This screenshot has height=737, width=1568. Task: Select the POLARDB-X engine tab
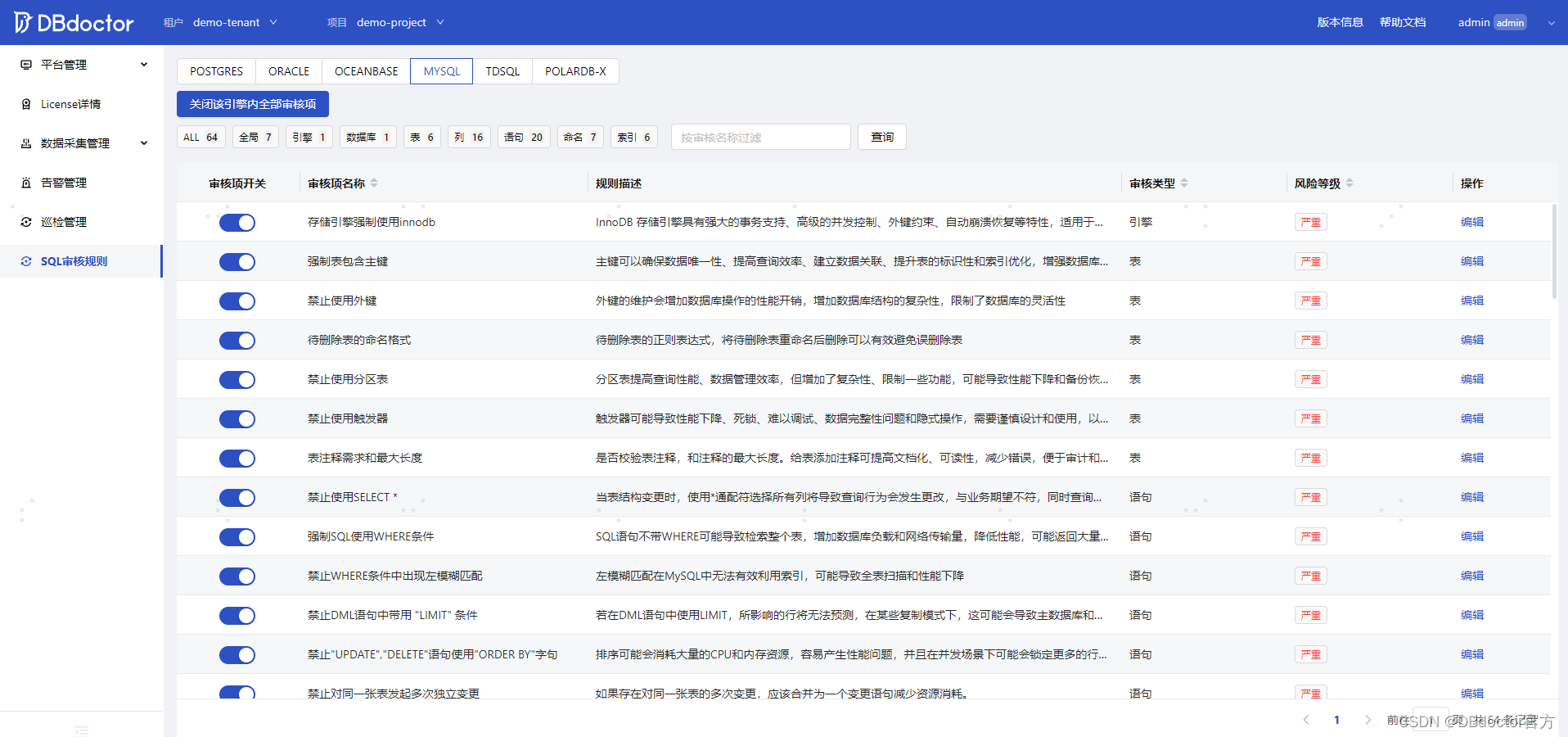point(574,71)
